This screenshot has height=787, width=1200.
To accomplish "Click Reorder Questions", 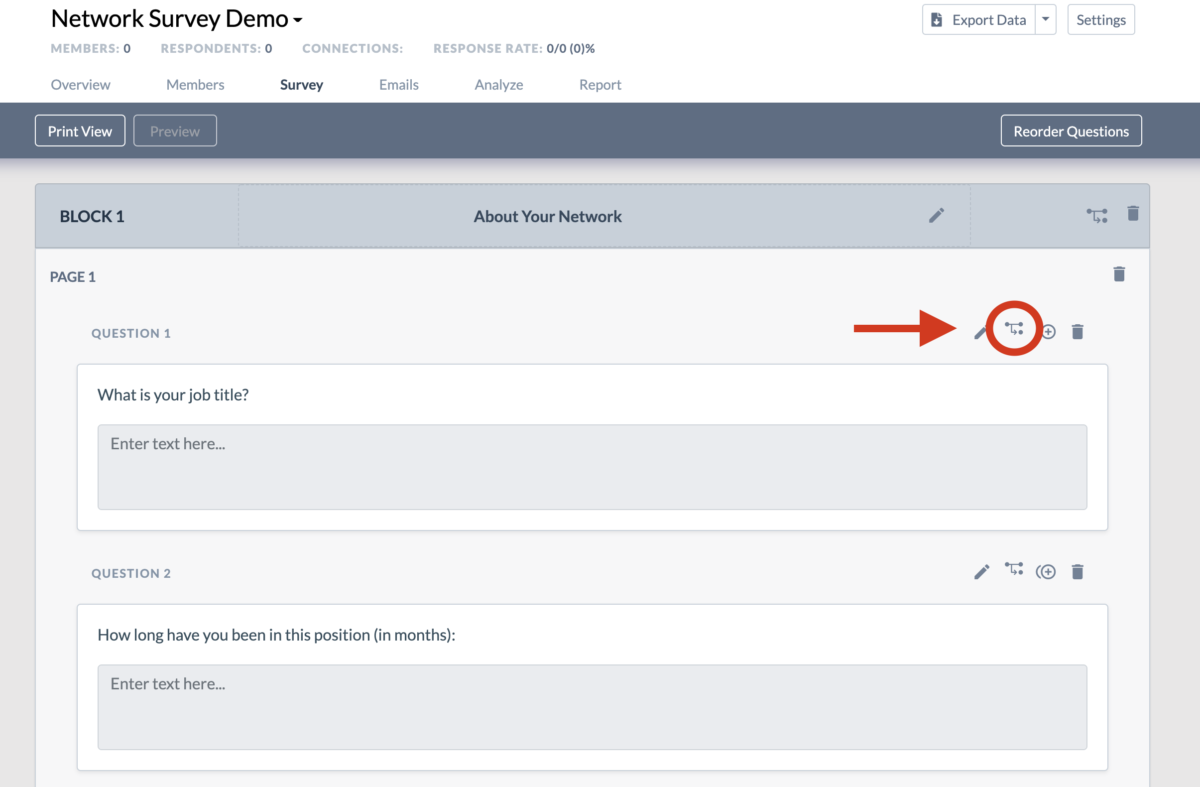I will (x=1071, y=130).
